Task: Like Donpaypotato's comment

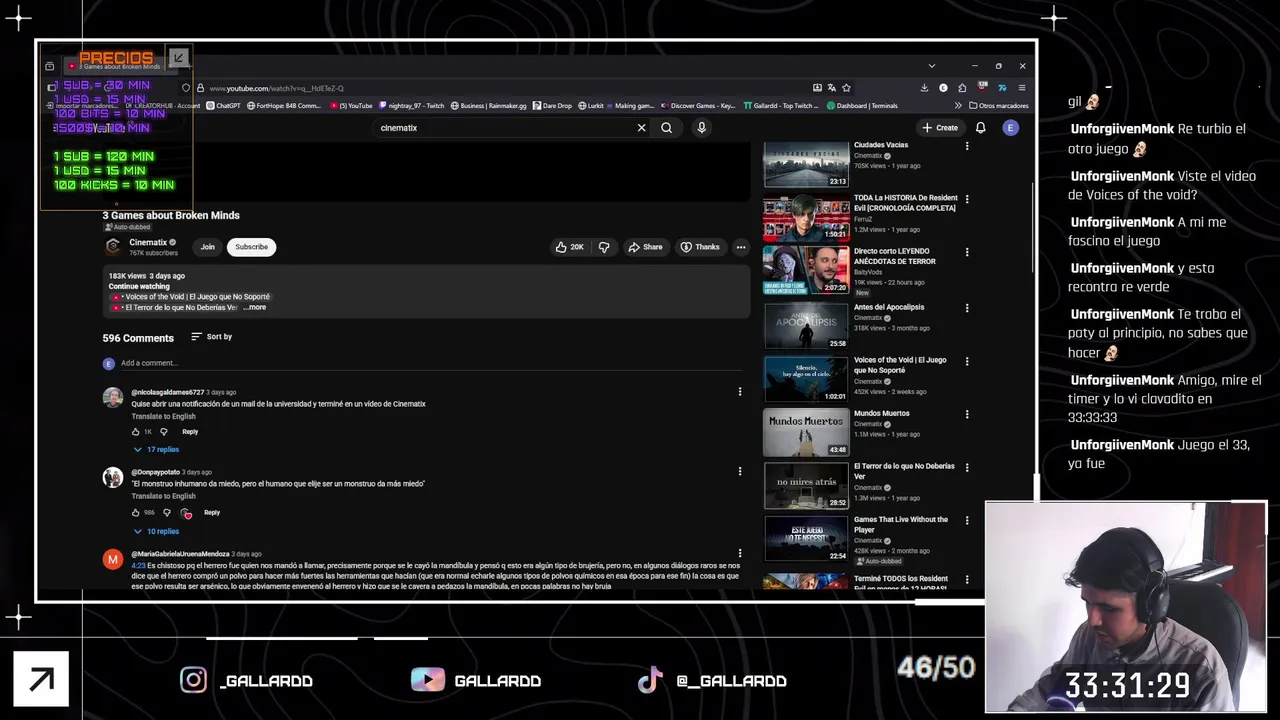Action: point(136,513)
